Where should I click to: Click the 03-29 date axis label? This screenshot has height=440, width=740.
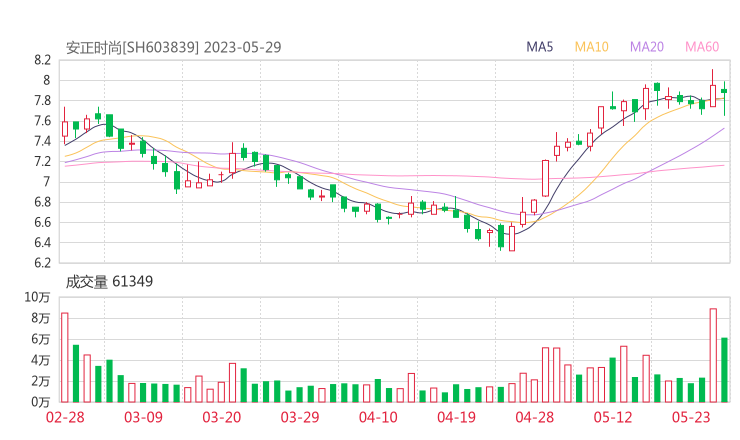click(x=300, y=417)
